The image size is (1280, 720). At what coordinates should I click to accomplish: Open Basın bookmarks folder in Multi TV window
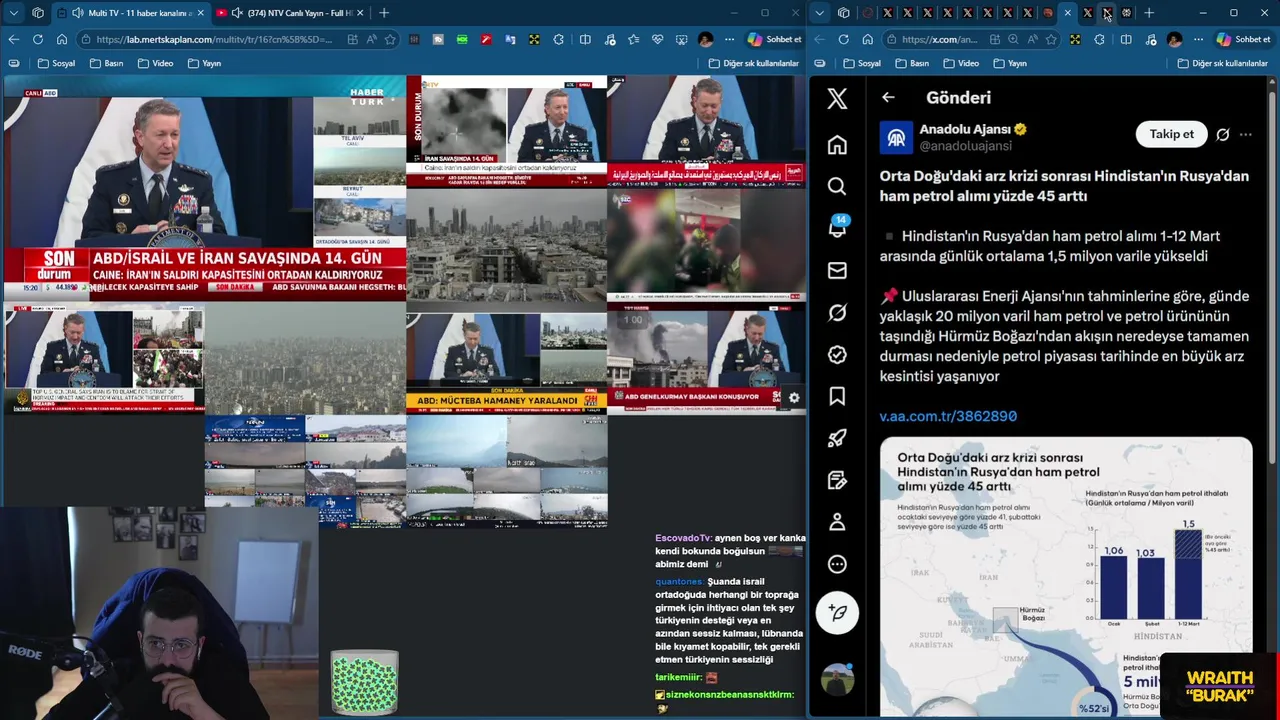pyautogui.click(x=106, y=63)
